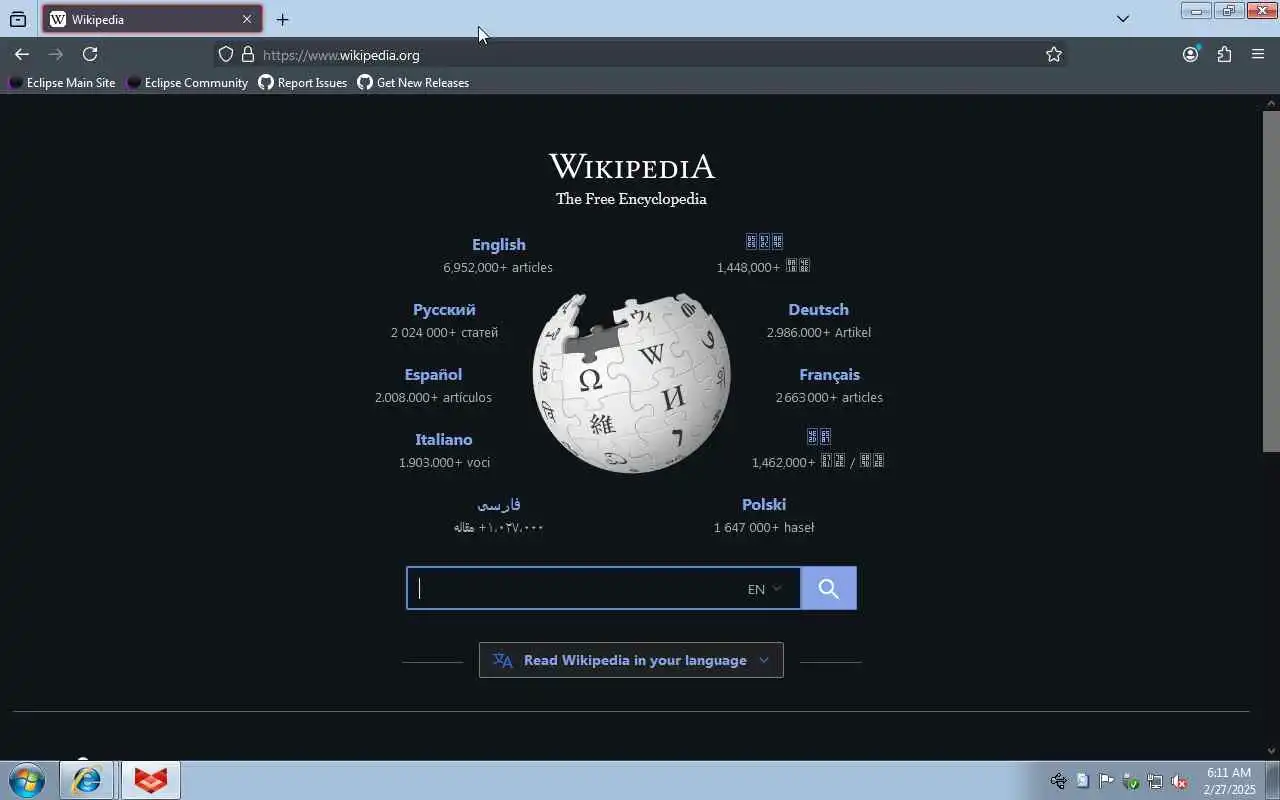This screenshot has width=1280, height=800.
Task: Open the extensions puzzle icon
Action: (x=1224, y=54)
